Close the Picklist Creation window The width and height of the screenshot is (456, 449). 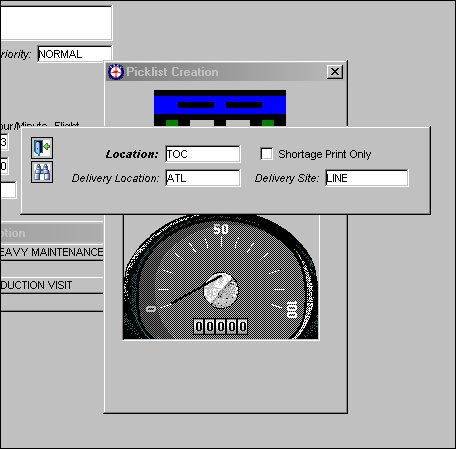[335, 72]
